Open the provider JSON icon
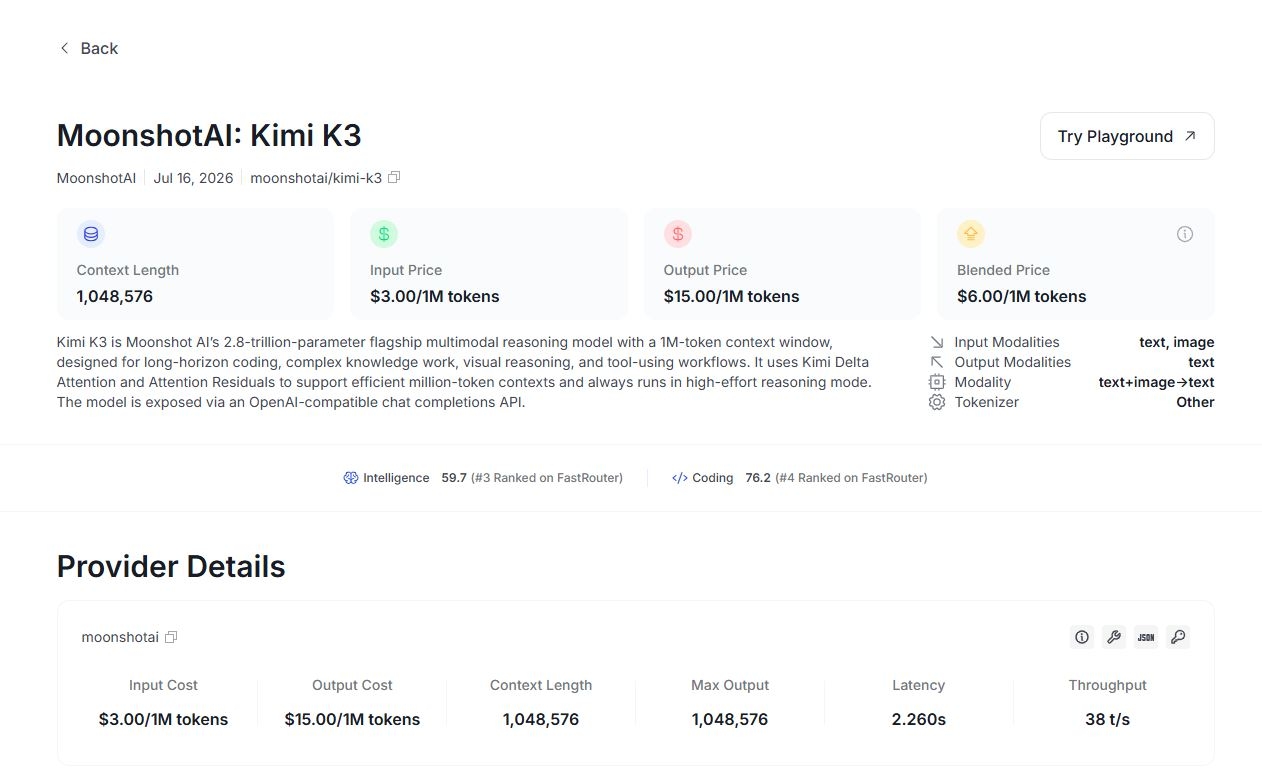 (1146, 637)
